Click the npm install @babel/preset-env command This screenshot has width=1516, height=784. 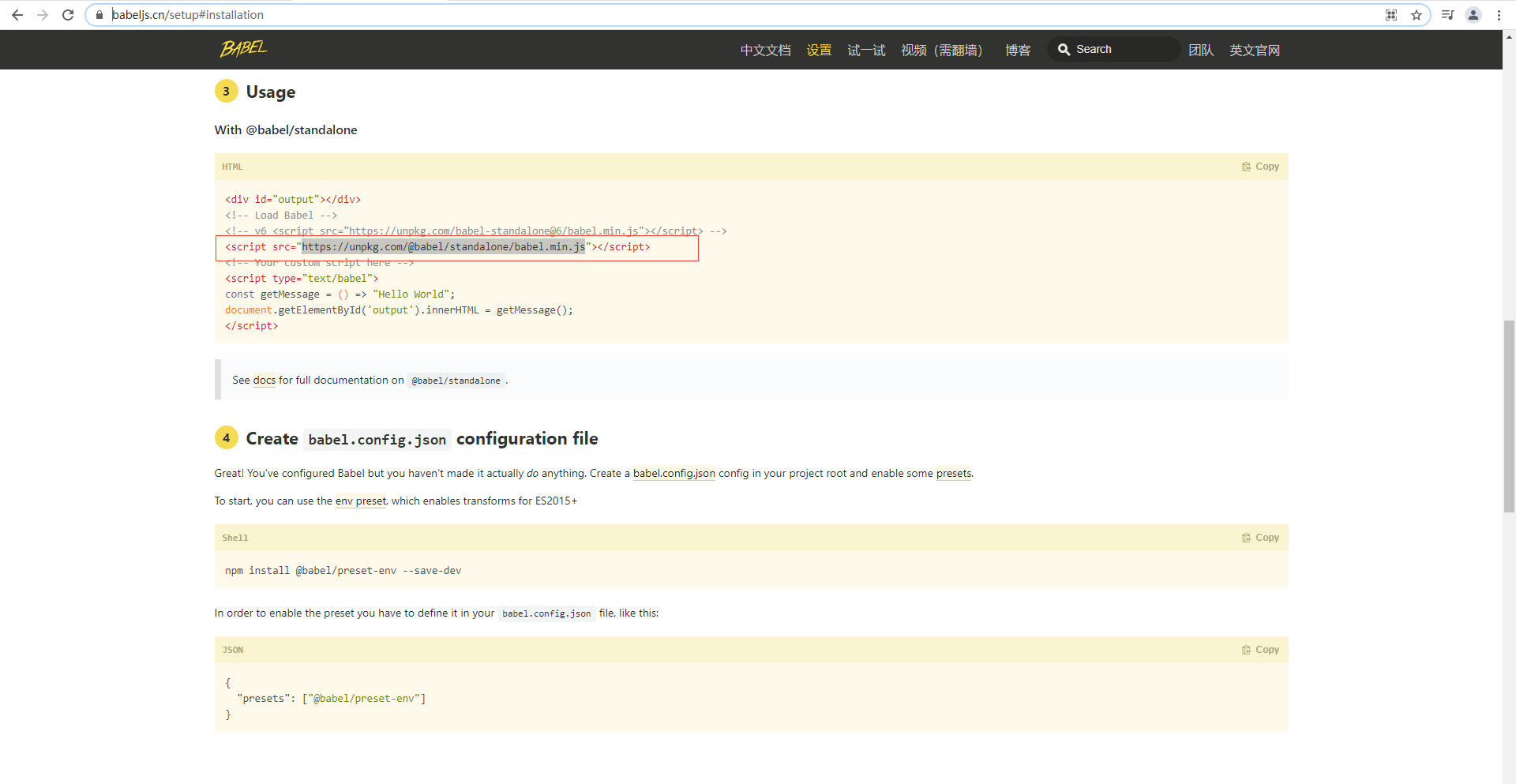343,570
